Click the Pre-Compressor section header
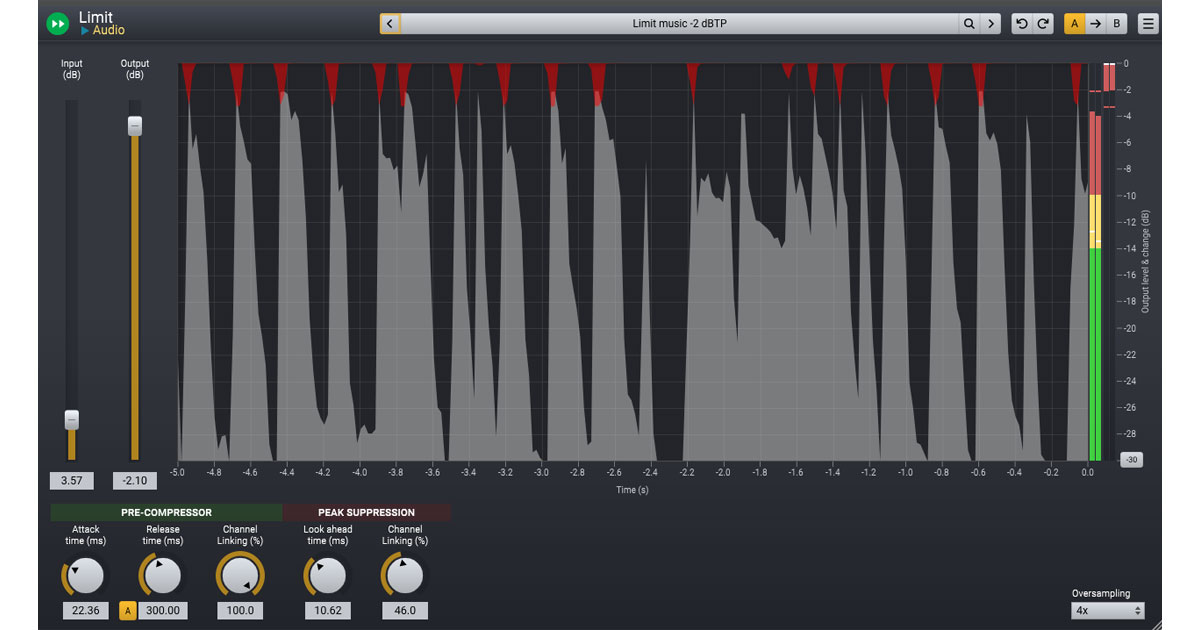1200x630 pixels. [x=166, y=512]
